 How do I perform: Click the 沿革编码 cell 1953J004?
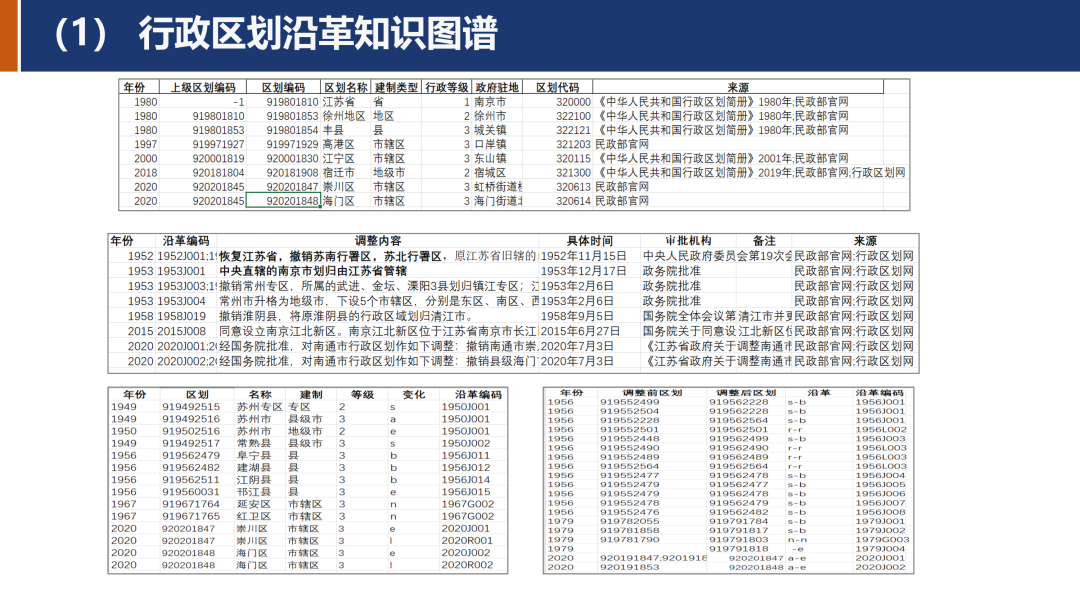tap(182, 301)
